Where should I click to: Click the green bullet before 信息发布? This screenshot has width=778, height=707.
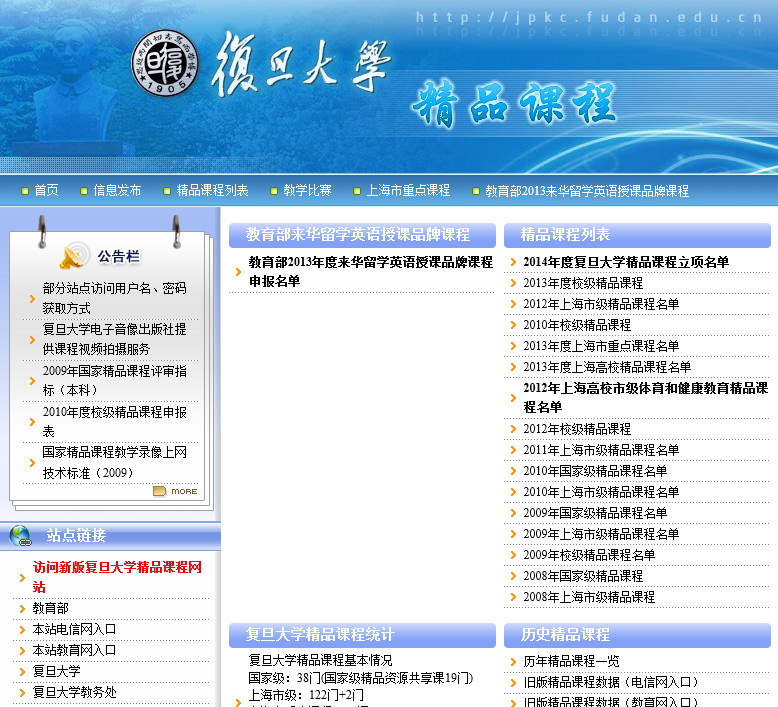(84, 191)
